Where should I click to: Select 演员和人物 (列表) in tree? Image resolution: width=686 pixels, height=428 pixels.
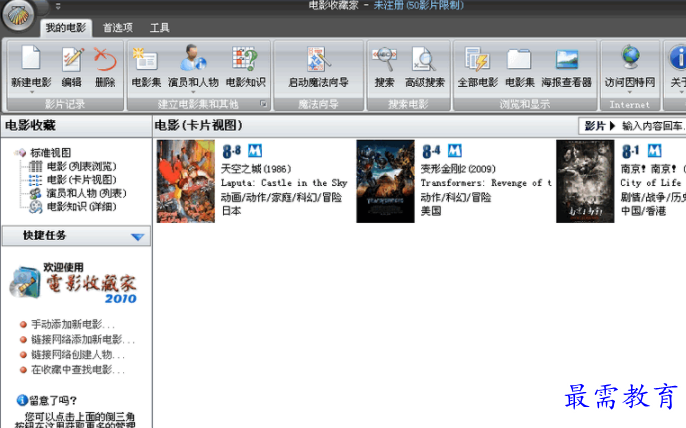[86, 193]
